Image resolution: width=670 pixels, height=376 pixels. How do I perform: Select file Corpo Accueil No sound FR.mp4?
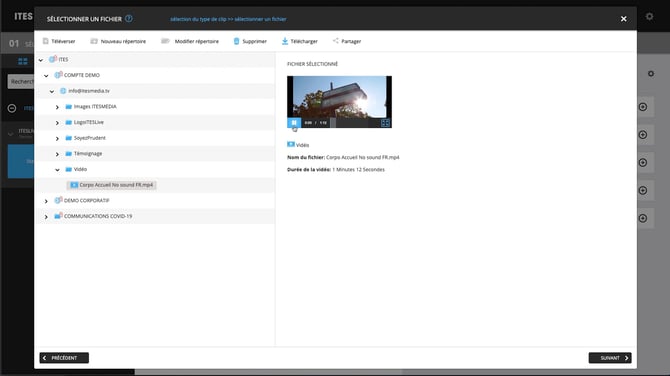click(x=112, y=185)
